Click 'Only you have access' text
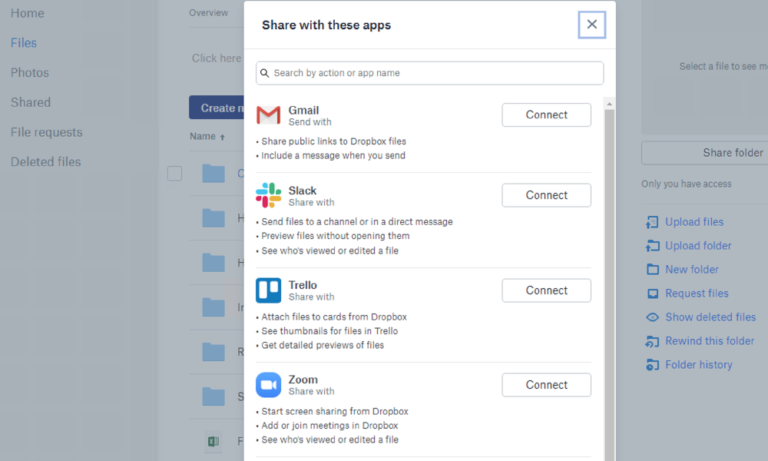This screenshot has height=461, width=768. pos(686,184)
